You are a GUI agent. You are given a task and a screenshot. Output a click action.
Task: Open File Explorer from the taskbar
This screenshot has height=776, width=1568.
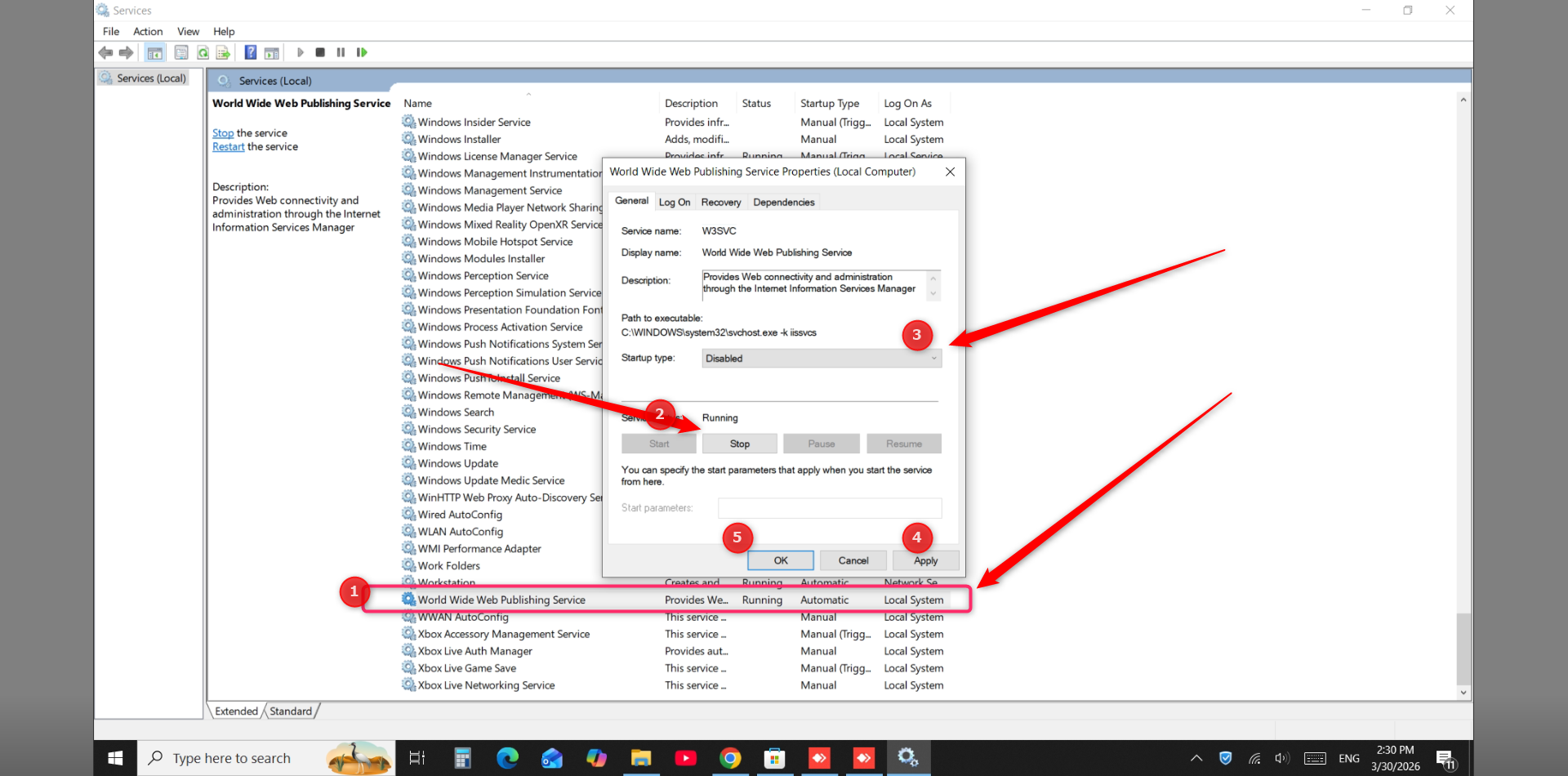(641, 758)
